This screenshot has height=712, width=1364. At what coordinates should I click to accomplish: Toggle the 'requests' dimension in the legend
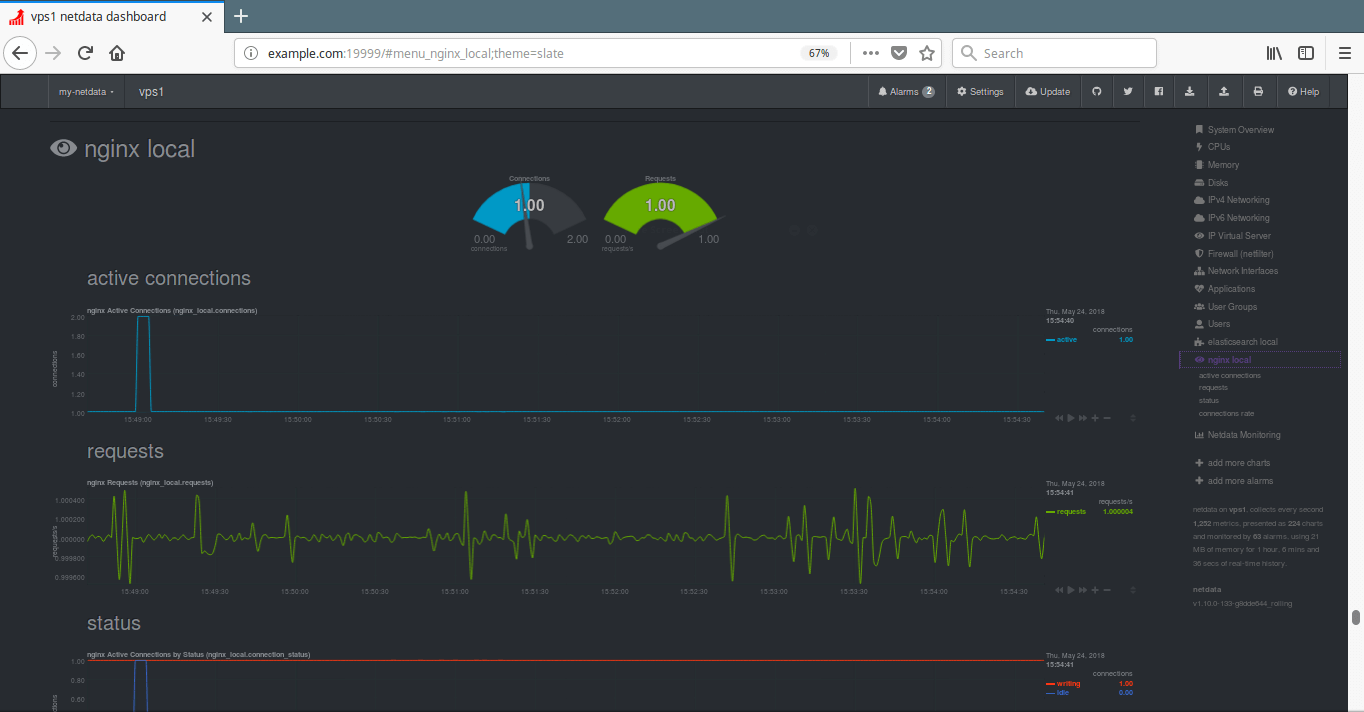1071,512
